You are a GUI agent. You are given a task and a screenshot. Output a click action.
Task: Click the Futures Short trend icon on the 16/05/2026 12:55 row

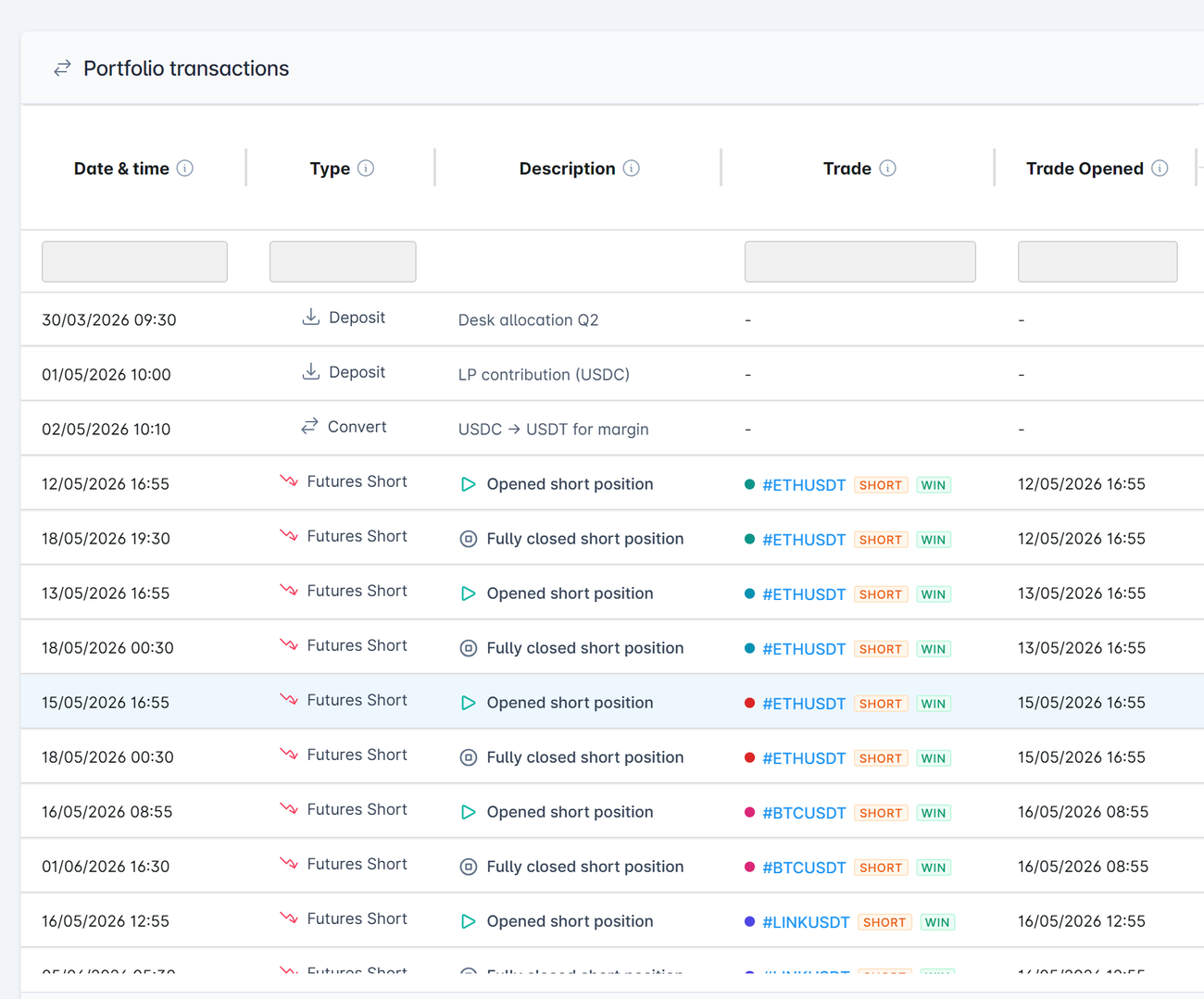289,918
